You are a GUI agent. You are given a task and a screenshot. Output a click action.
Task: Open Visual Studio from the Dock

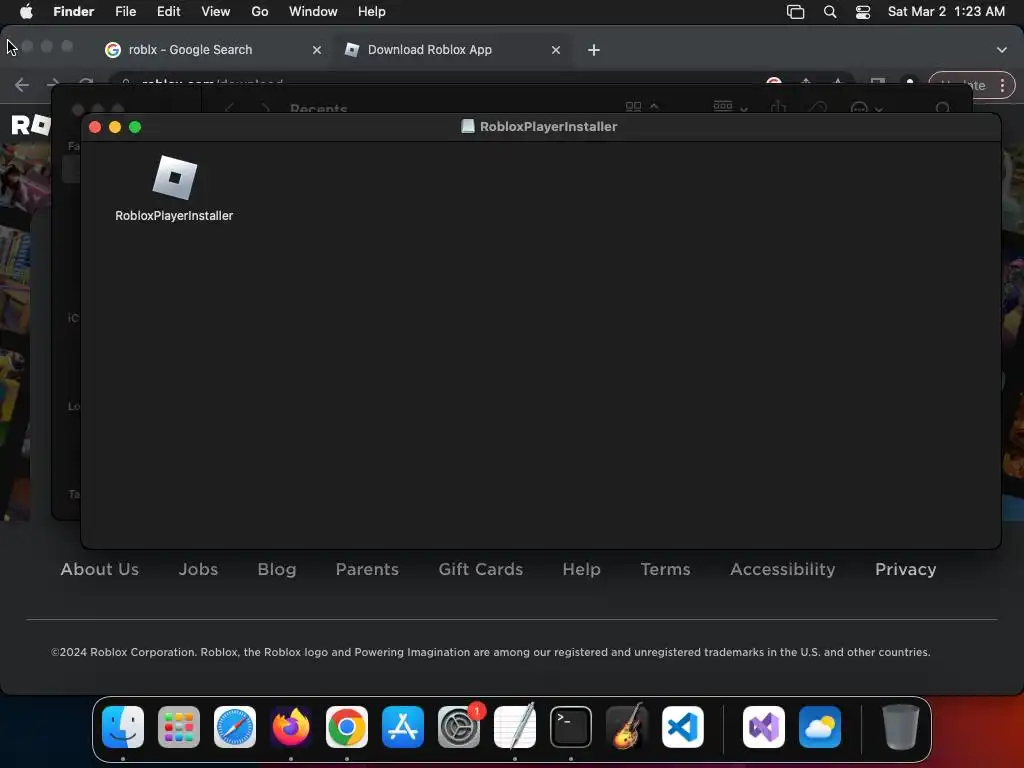764,727
